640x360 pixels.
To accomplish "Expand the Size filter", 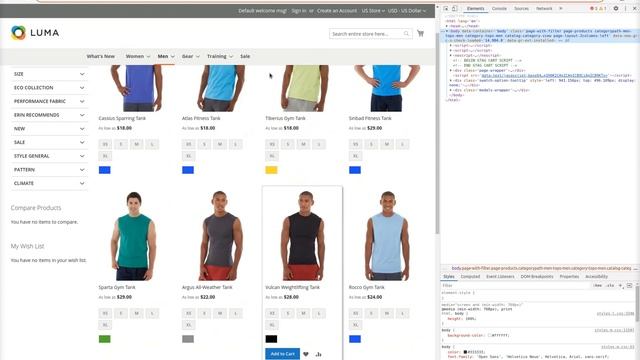I will click(49, 74).
